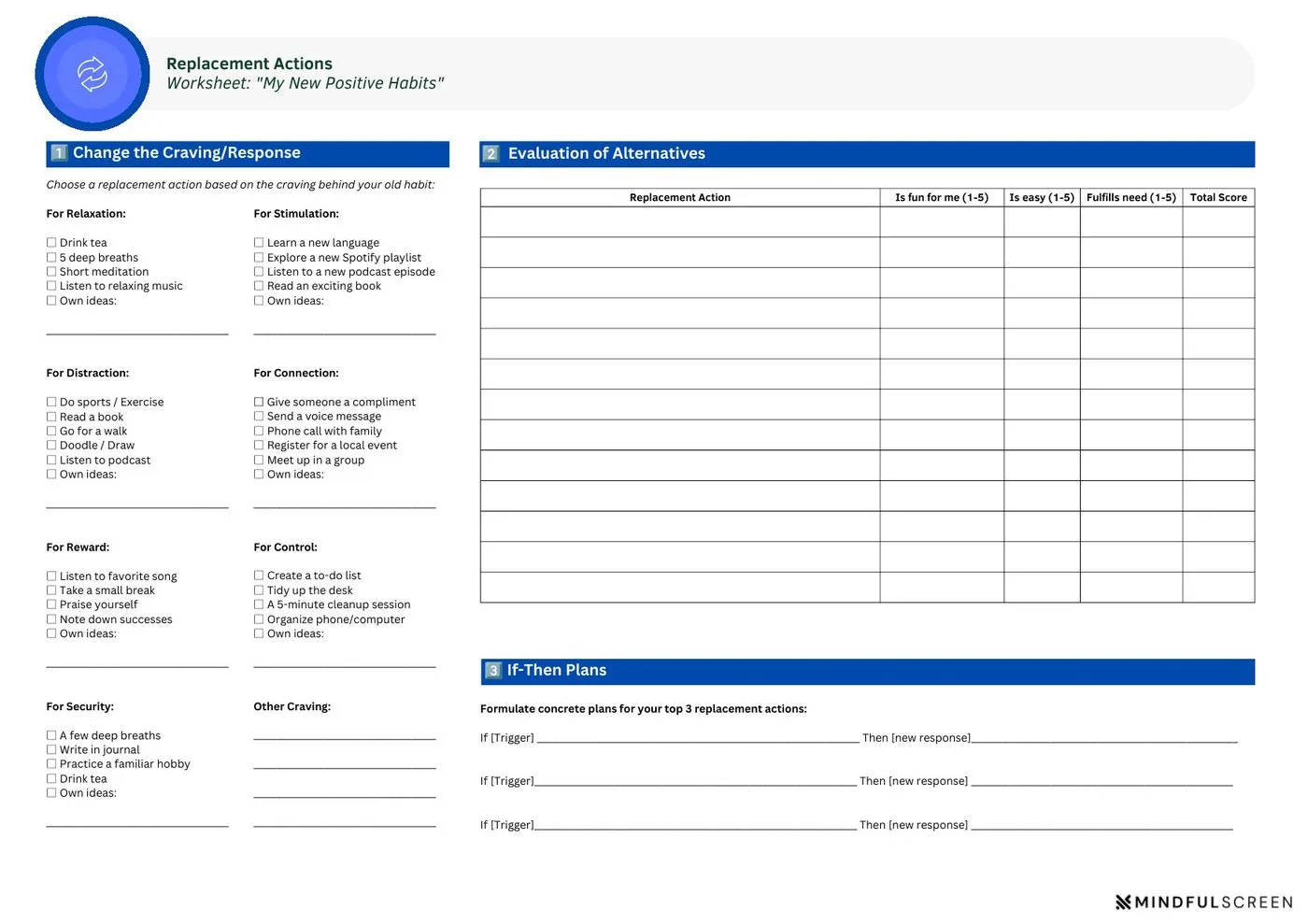The image size is (1308, 924).
Task: Click the number 2 badge beside Evaluation of Alternatives
Action: (491, 154)
